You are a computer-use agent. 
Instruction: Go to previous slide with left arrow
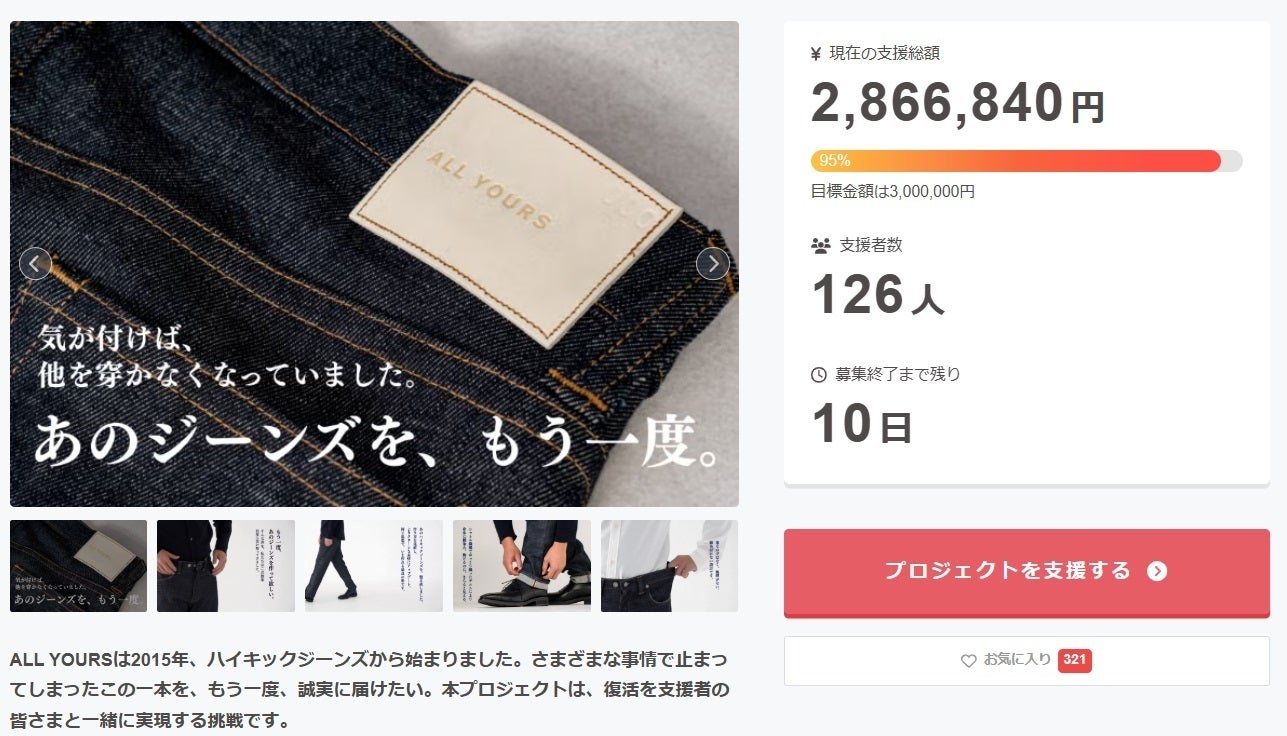tap(36, 264)
